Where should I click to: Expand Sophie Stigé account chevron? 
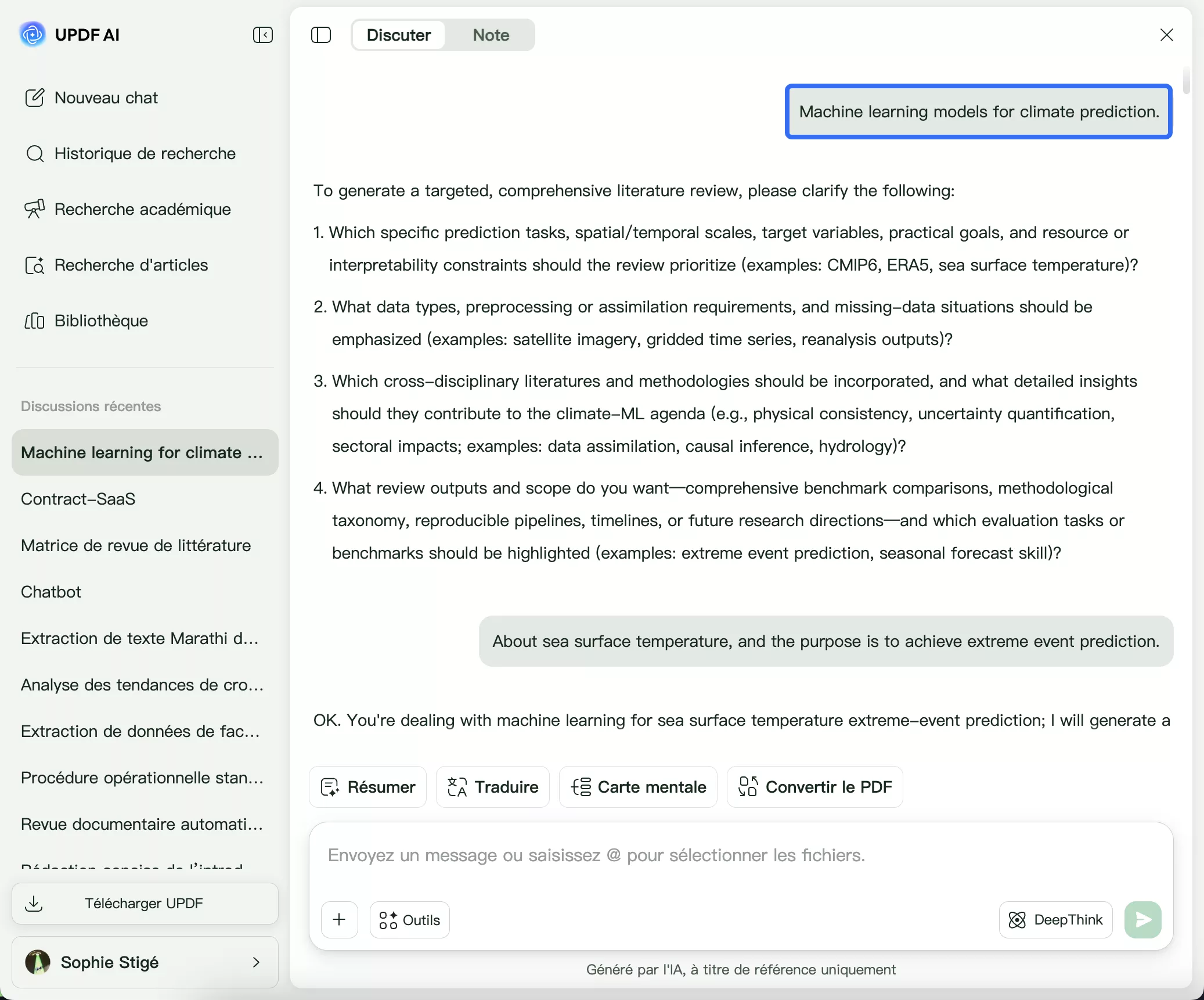(256, 962)
